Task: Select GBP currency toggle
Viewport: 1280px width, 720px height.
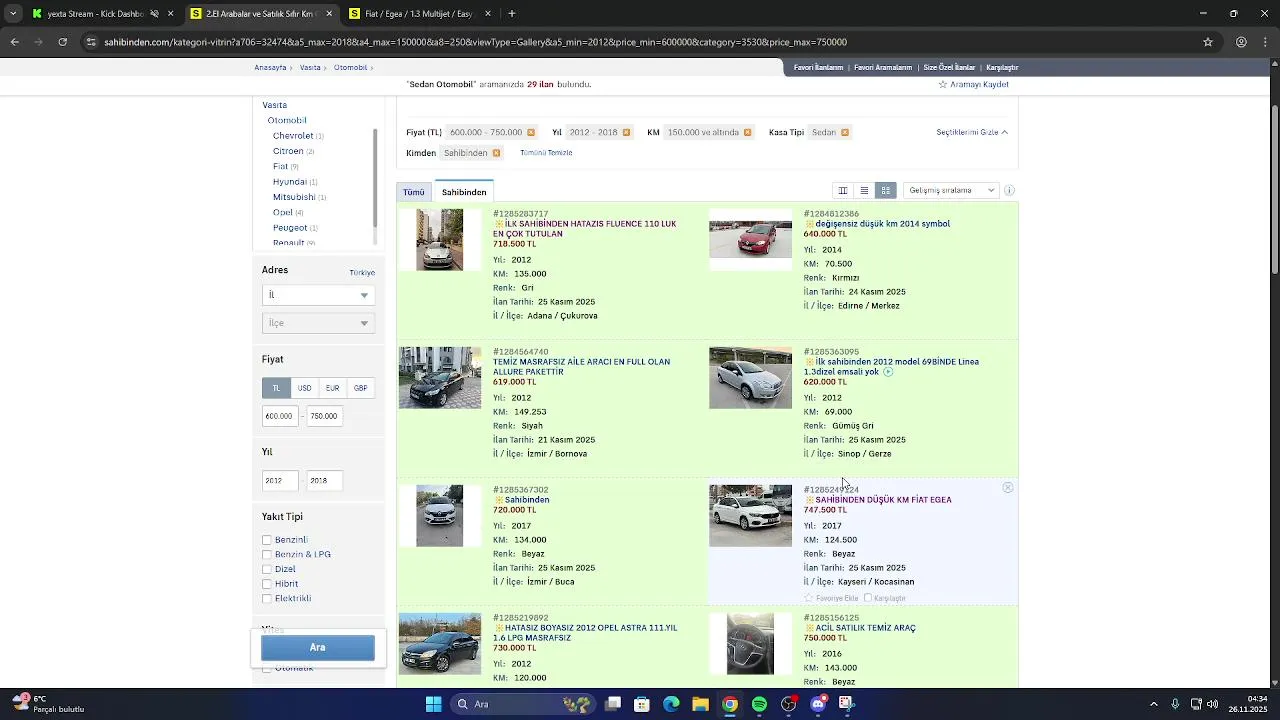Action: 360,388
